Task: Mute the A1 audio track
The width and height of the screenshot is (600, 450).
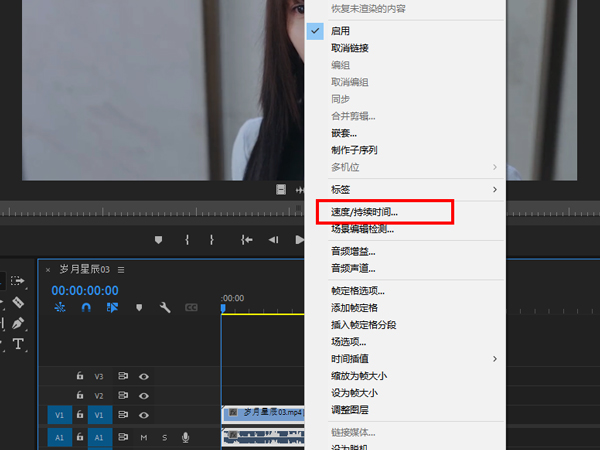Action: click(x=144, y=437)
